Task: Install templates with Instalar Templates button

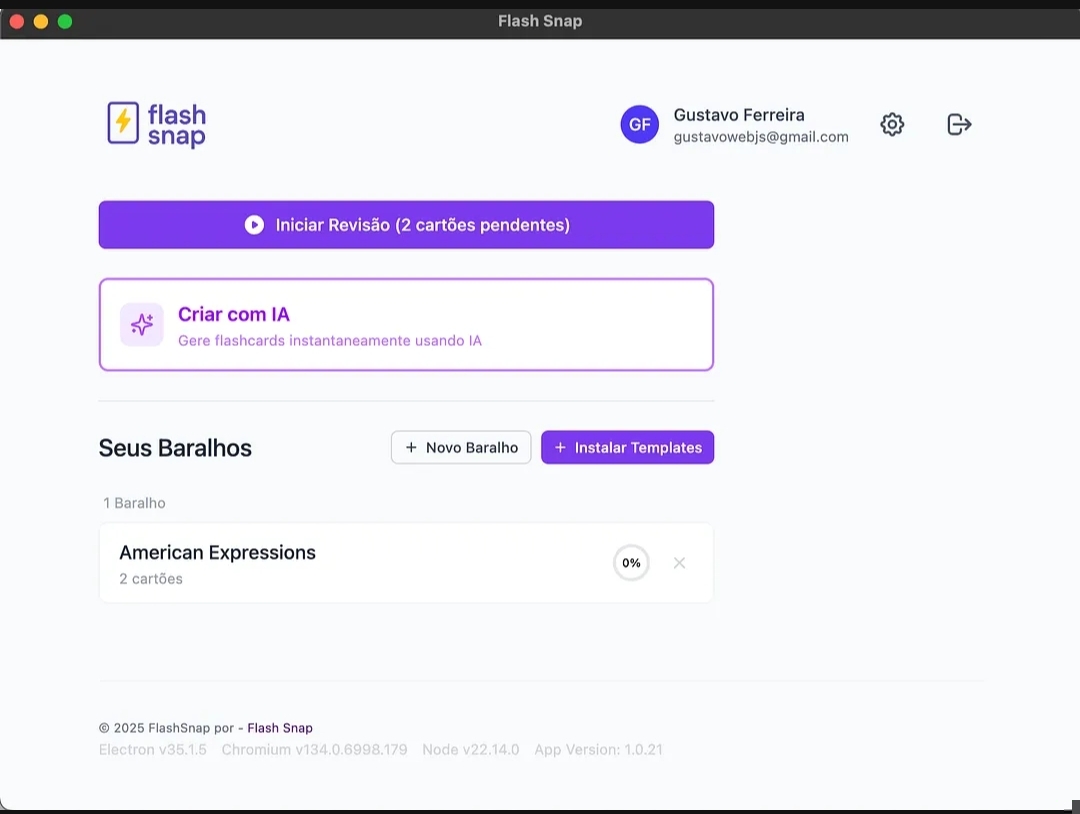Action: (x=627, y=447)
